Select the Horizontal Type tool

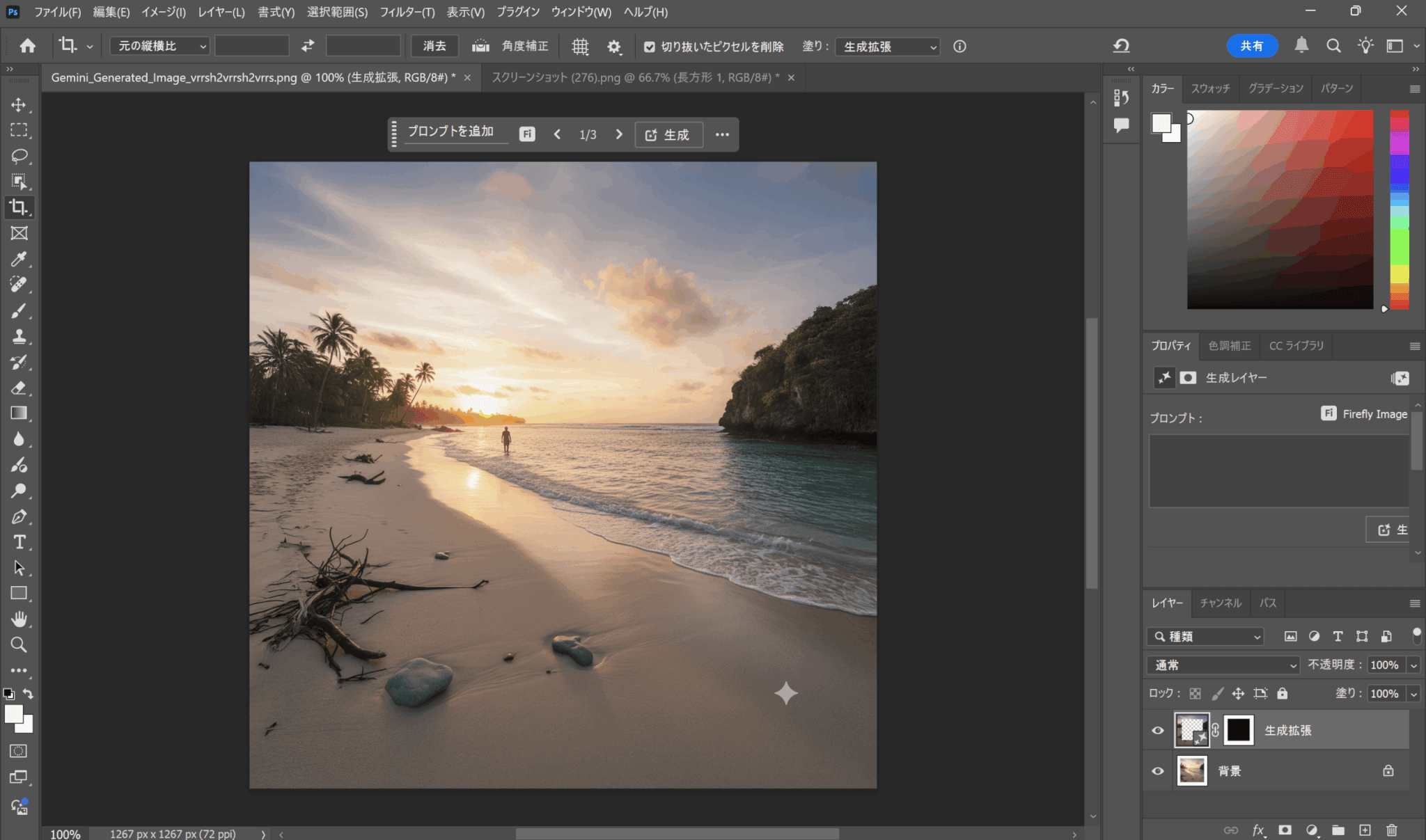[x=19, y=542]
